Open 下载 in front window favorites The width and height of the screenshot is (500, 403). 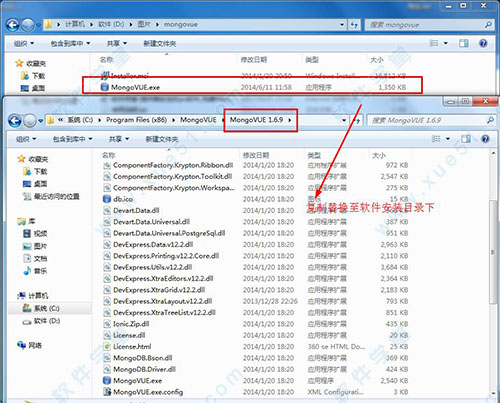click(x=35, y=171)
